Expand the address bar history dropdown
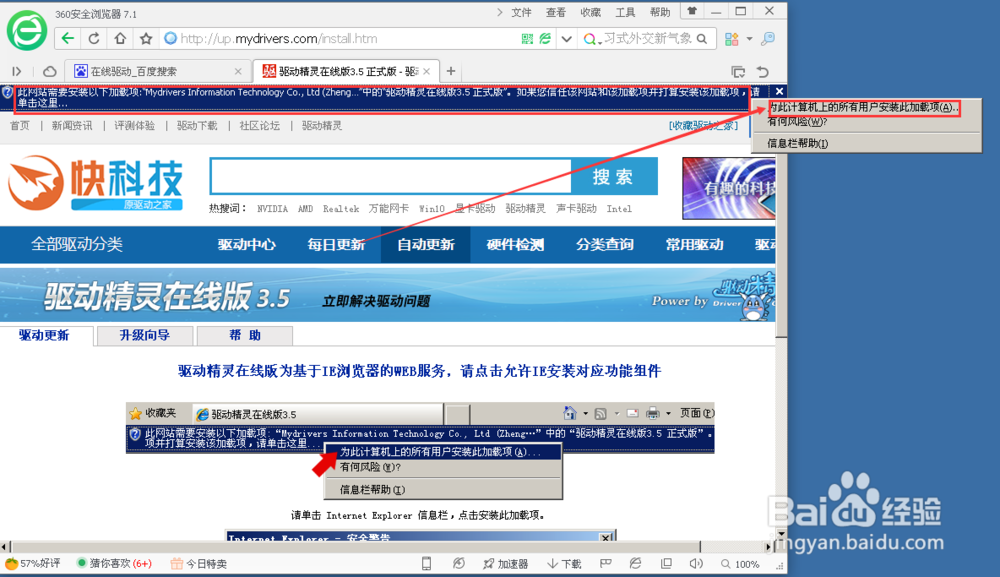Screen dimensions: 1000x577 coord(566,39)
